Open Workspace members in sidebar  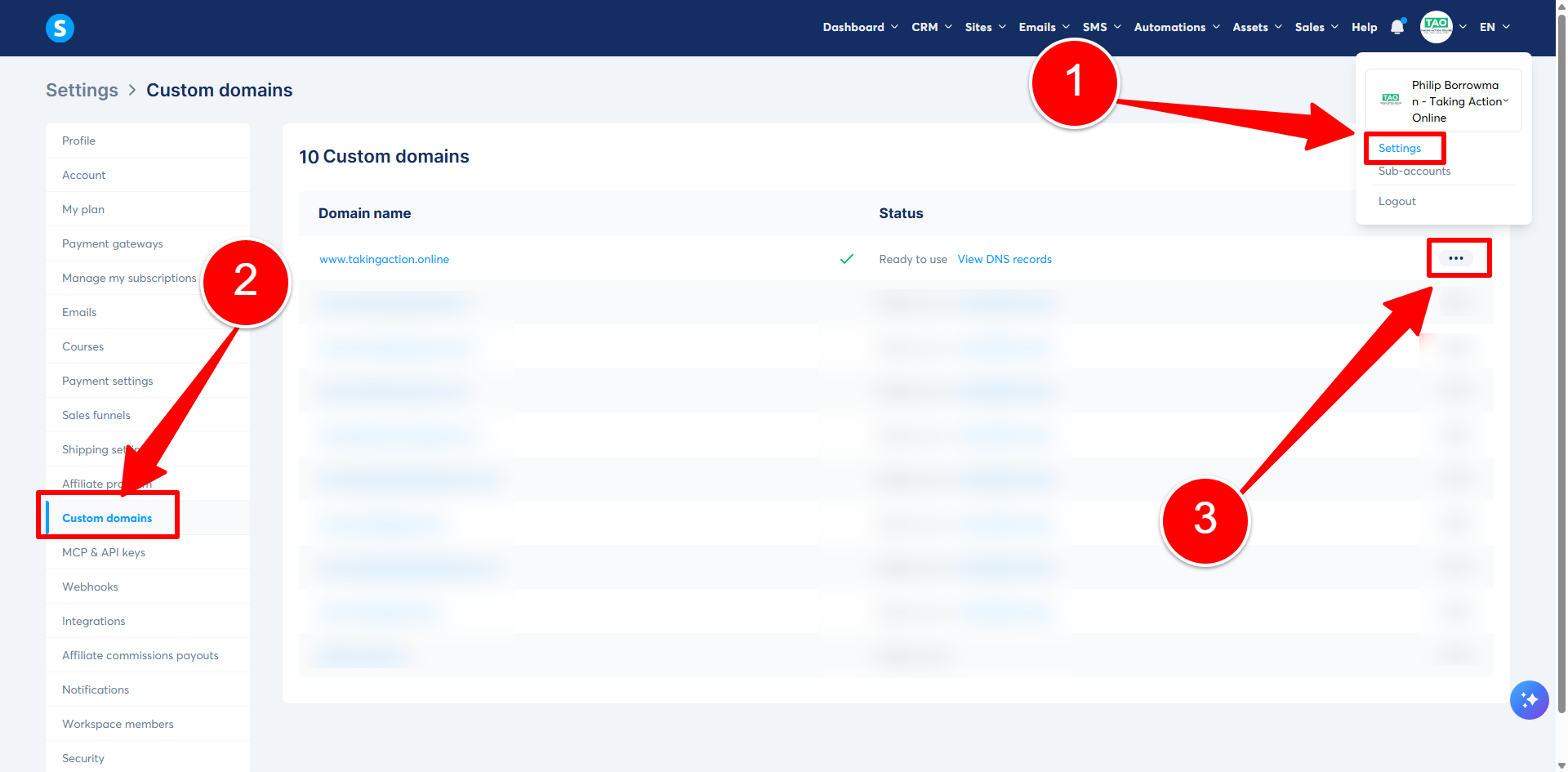pyautogui.click(x=148, y=724)
